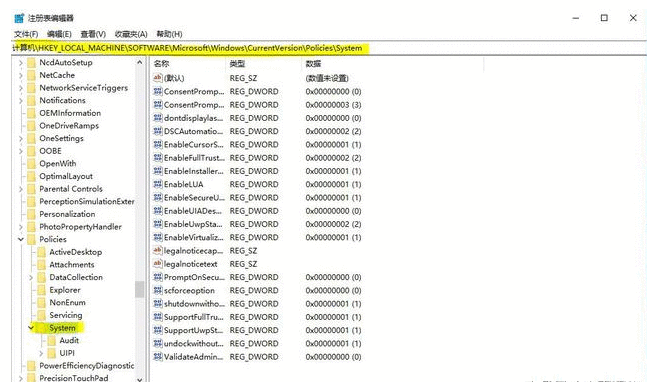Expand the NetworkServiceTriggers key

[21, 88]
